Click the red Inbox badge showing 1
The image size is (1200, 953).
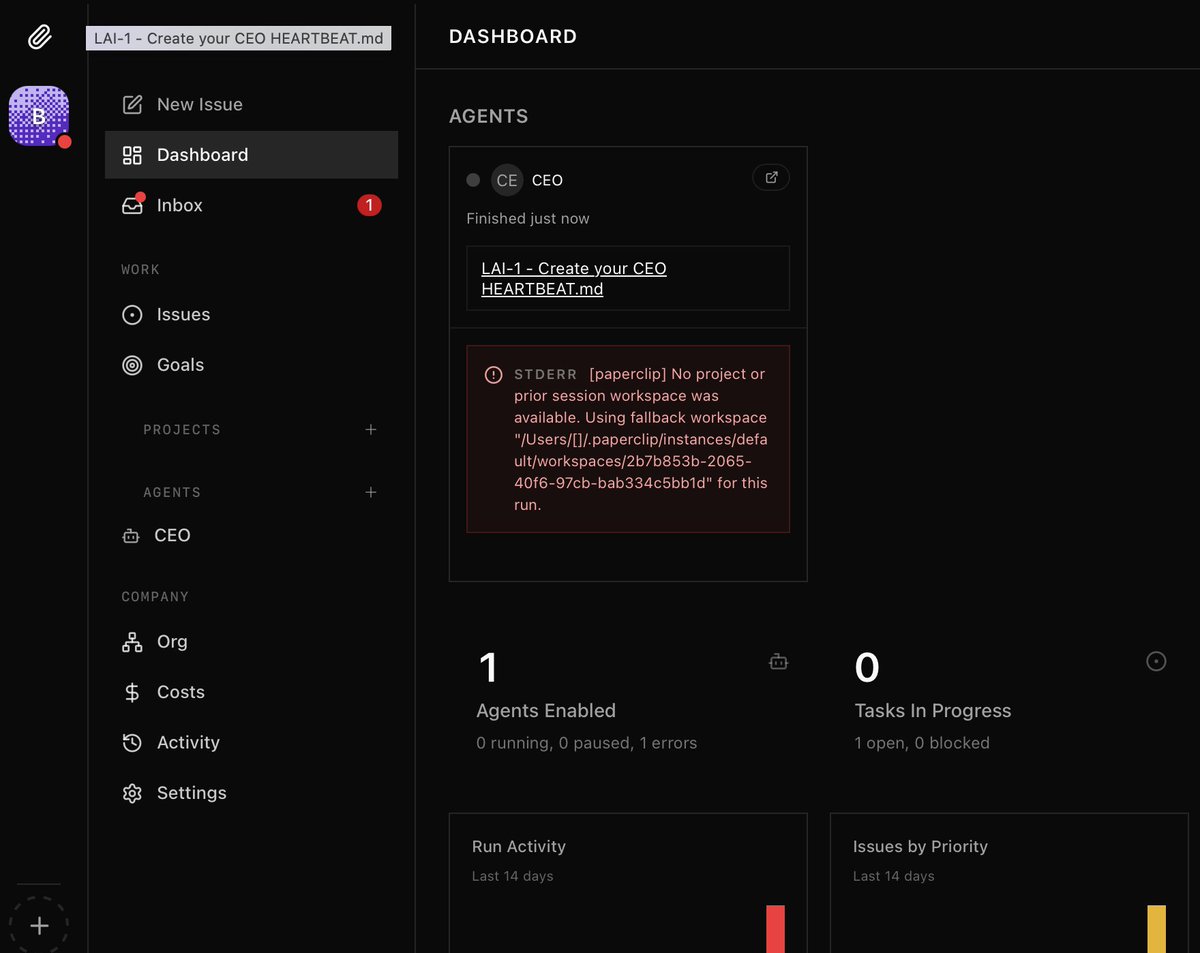click(x=369, y=205)
